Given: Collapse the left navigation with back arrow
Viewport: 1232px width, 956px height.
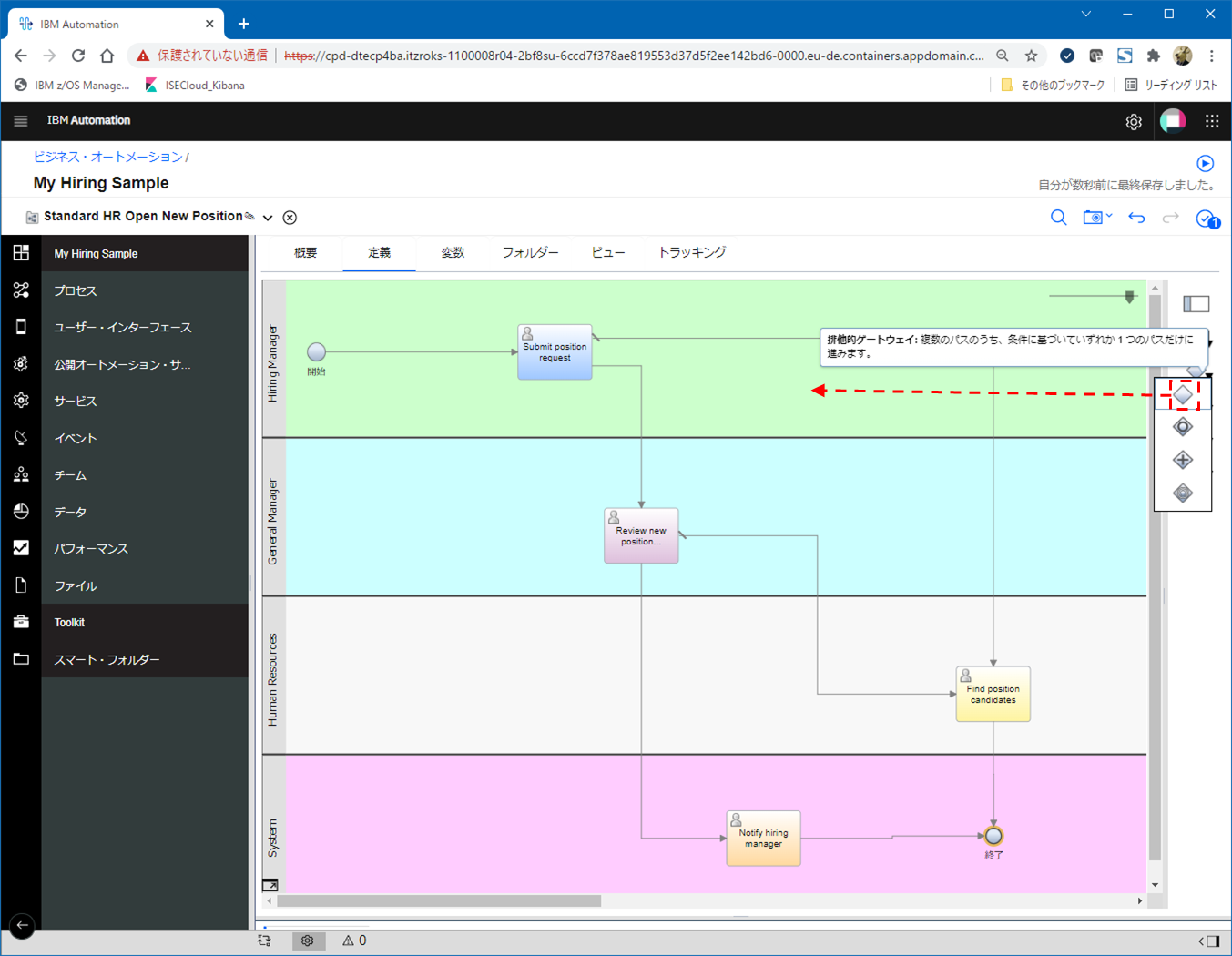Looking at the screenshot, I should click(22, 926).
